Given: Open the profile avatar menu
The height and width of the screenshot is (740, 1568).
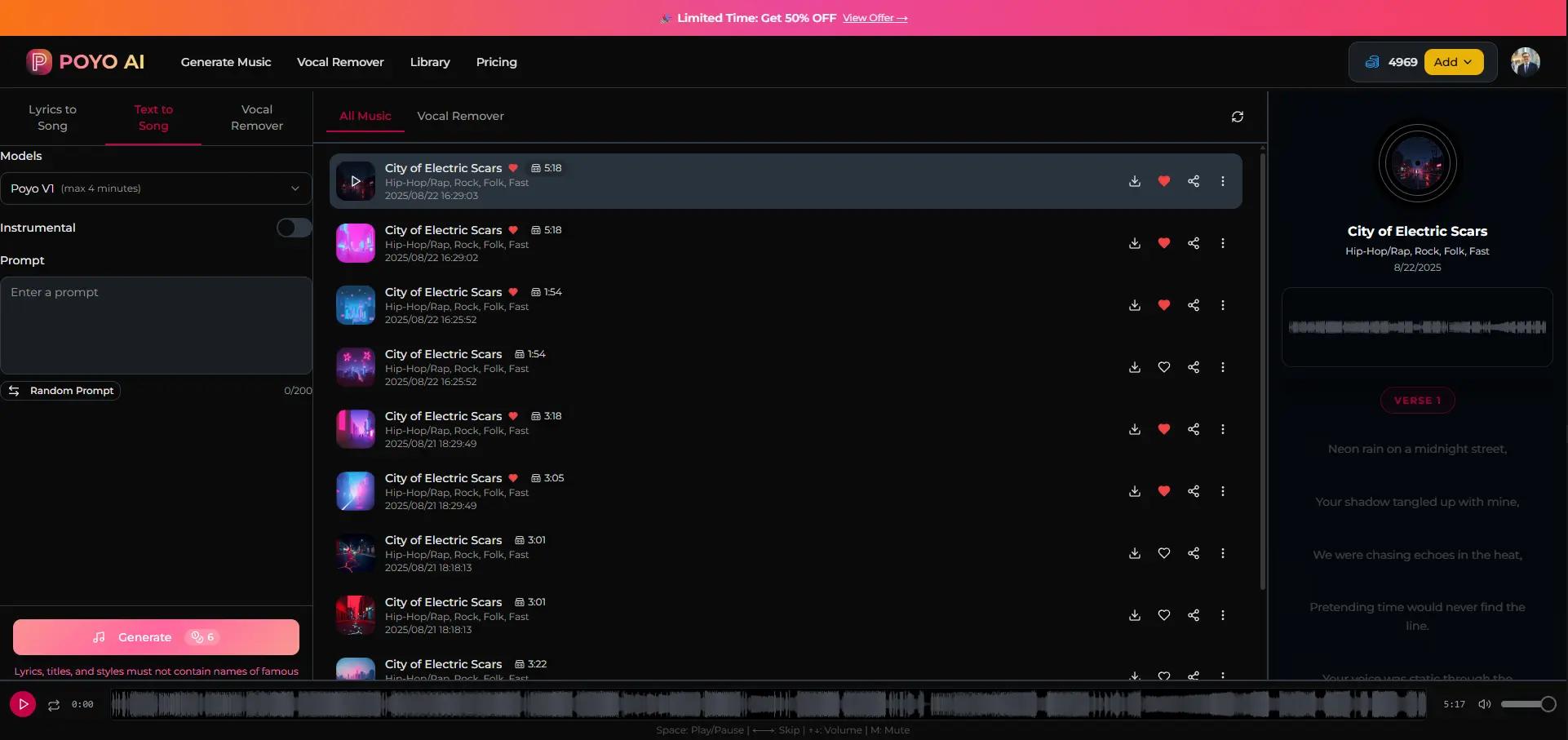Looking at the screenshot, I should tap(1526, 61).
